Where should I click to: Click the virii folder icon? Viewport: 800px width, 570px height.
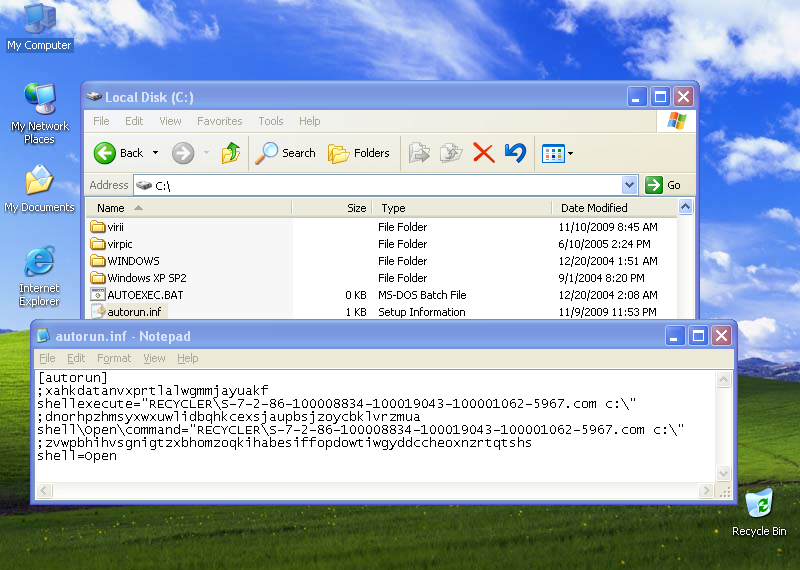[97, 227]
